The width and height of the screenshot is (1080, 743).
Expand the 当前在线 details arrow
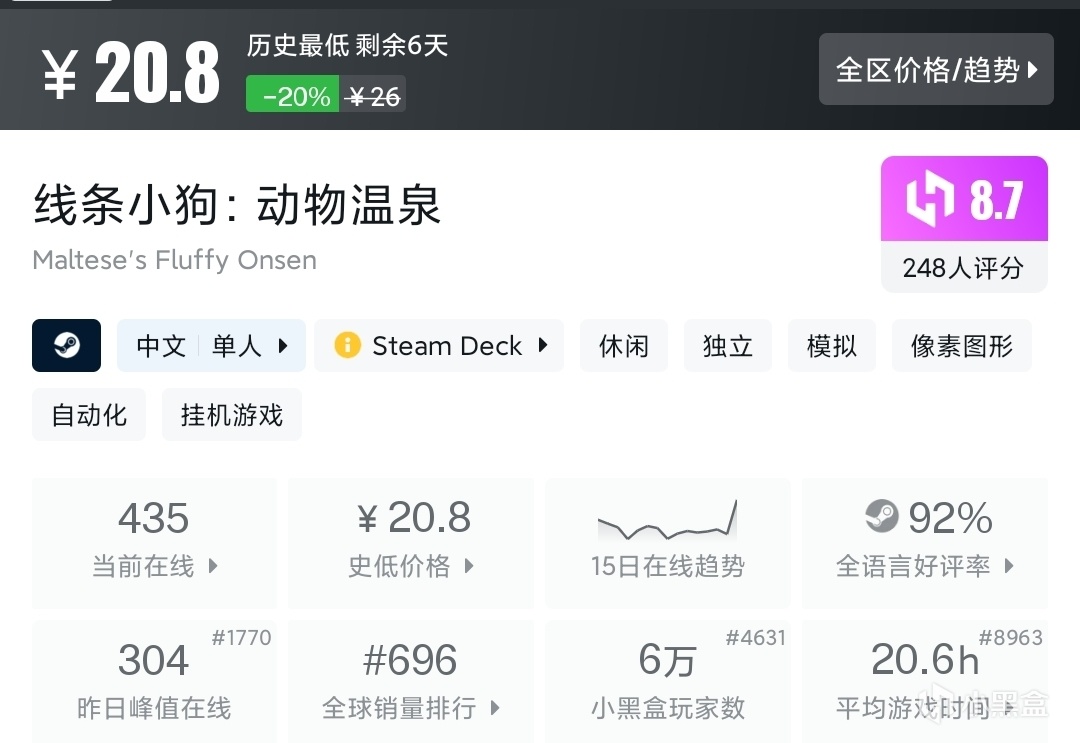213,566
